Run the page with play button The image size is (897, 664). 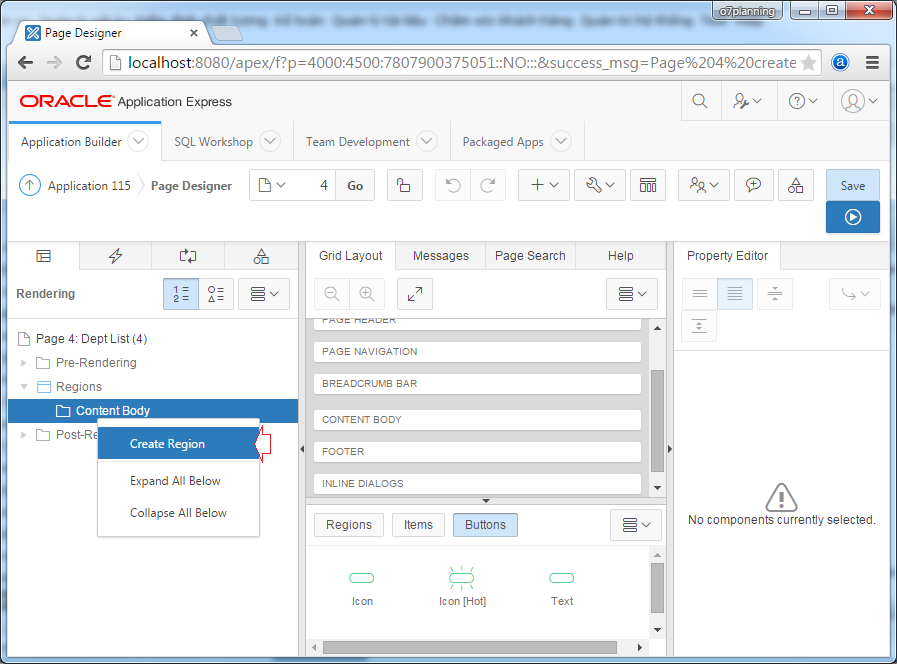point(852,217)
